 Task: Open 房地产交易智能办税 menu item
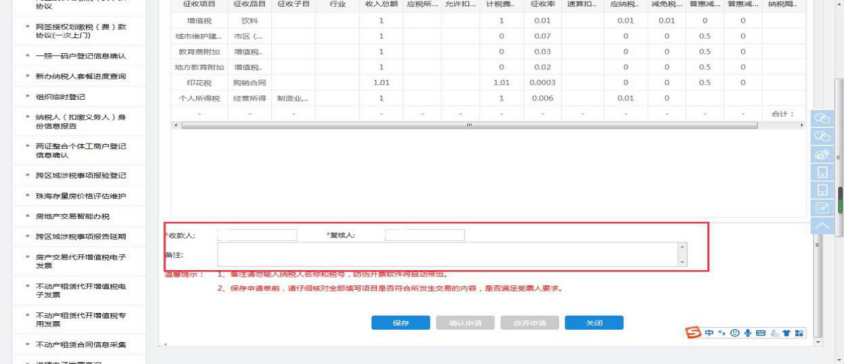pyautogui.click(x=73, y=216)
